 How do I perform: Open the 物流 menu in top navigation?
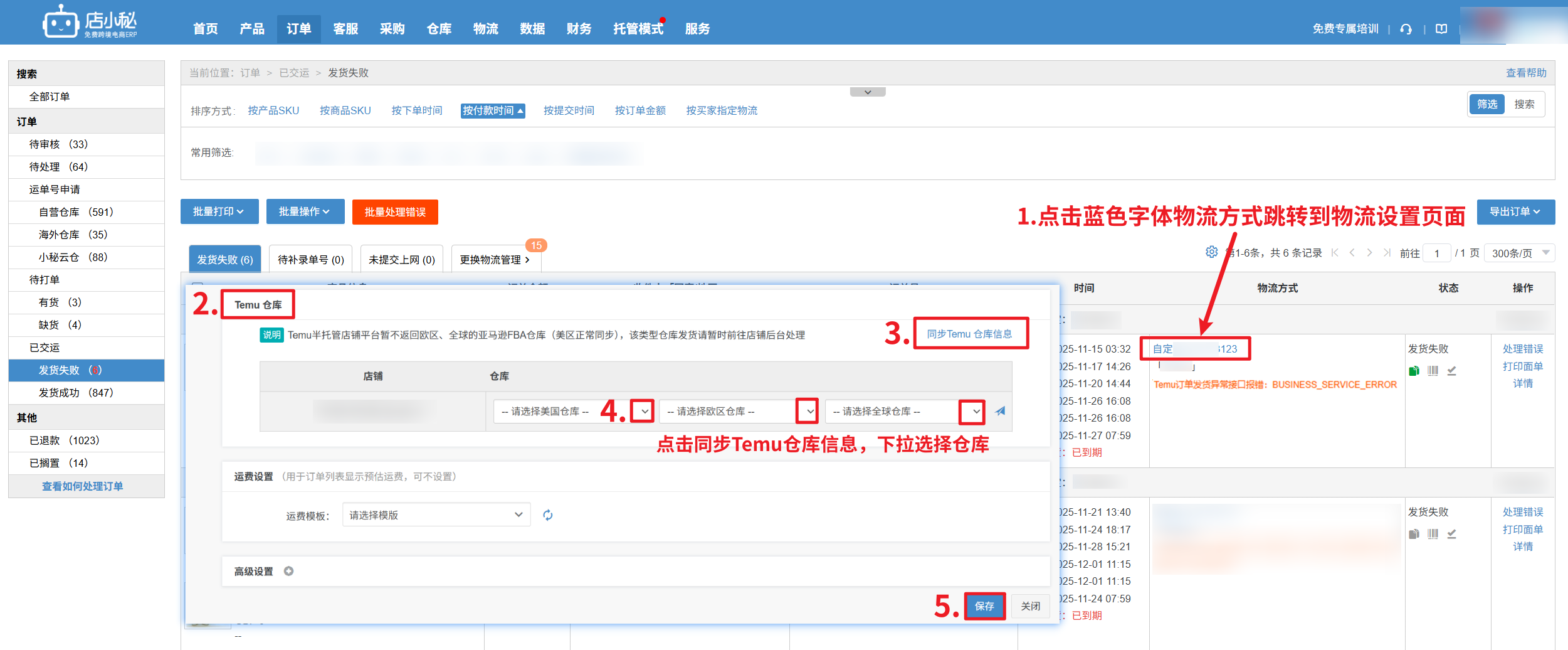(485, 29)
